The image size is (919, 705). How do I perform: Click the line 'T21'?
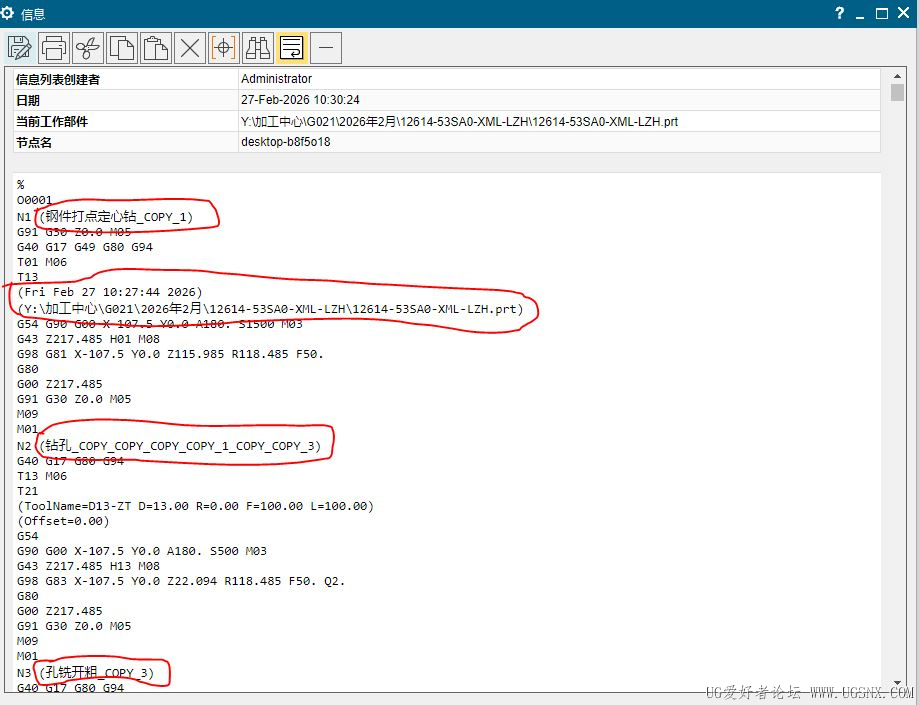click(28, 491)
